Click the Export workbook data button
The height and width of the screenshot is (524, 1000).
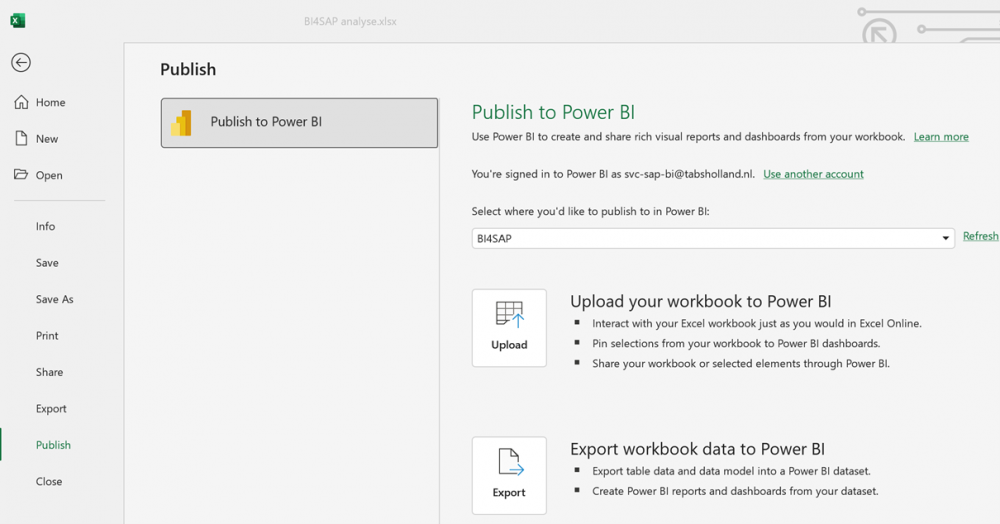click(x=509, y=476)
